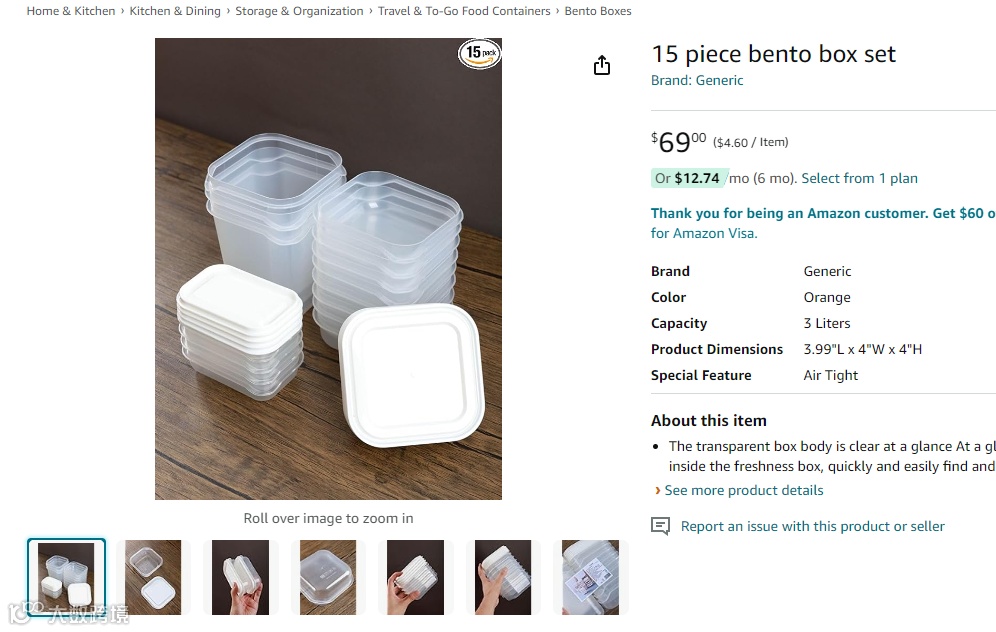996x632 pixels.
Task: Click the report issue speech bubble icon
Action: [x=660, y=526]
